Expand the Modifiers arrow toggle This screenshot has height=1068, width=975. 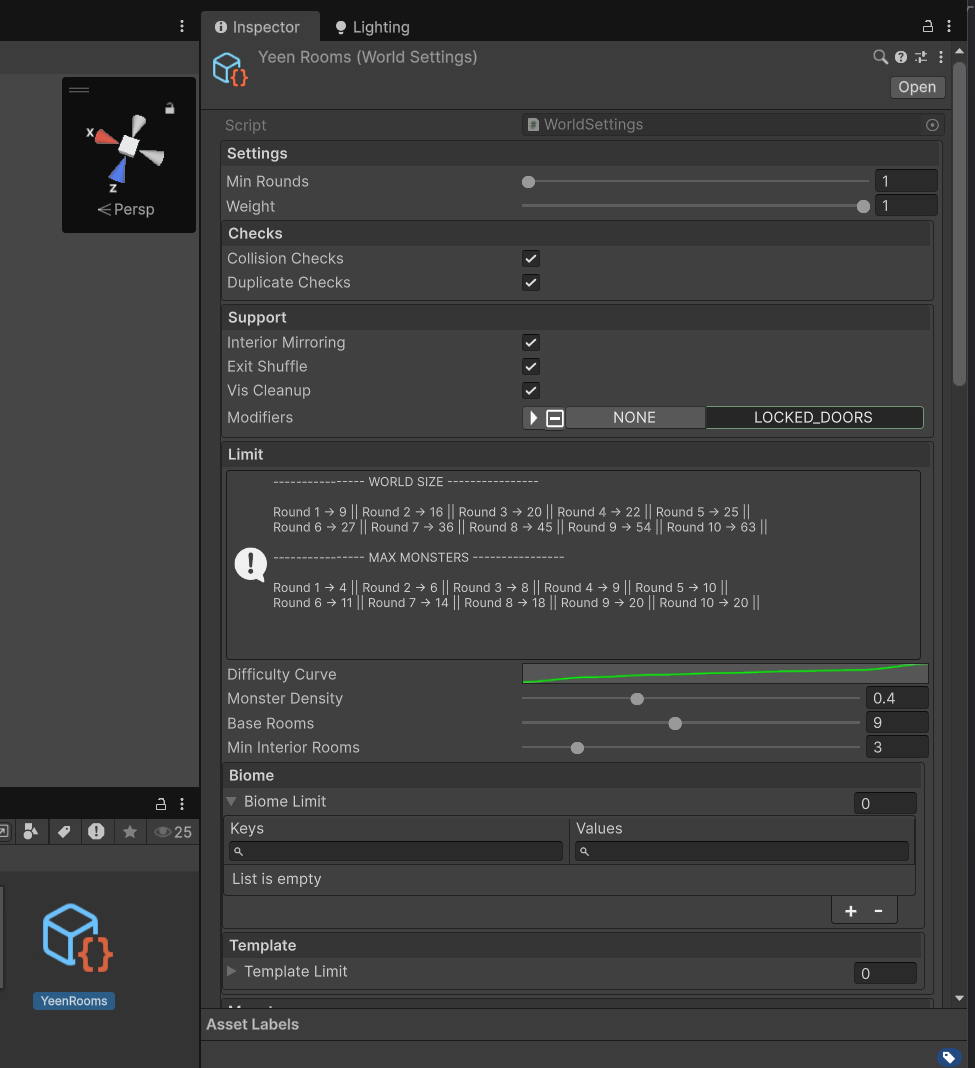click(533, 418)
